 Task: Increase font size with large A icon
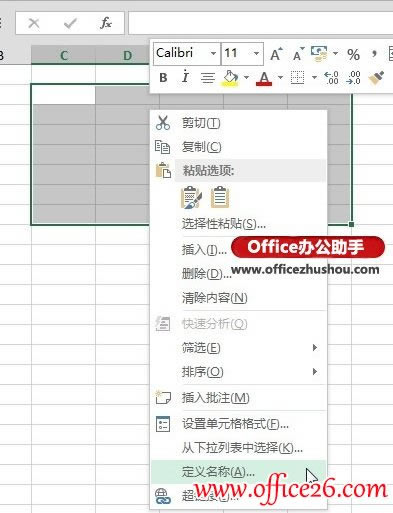point(276,54)
